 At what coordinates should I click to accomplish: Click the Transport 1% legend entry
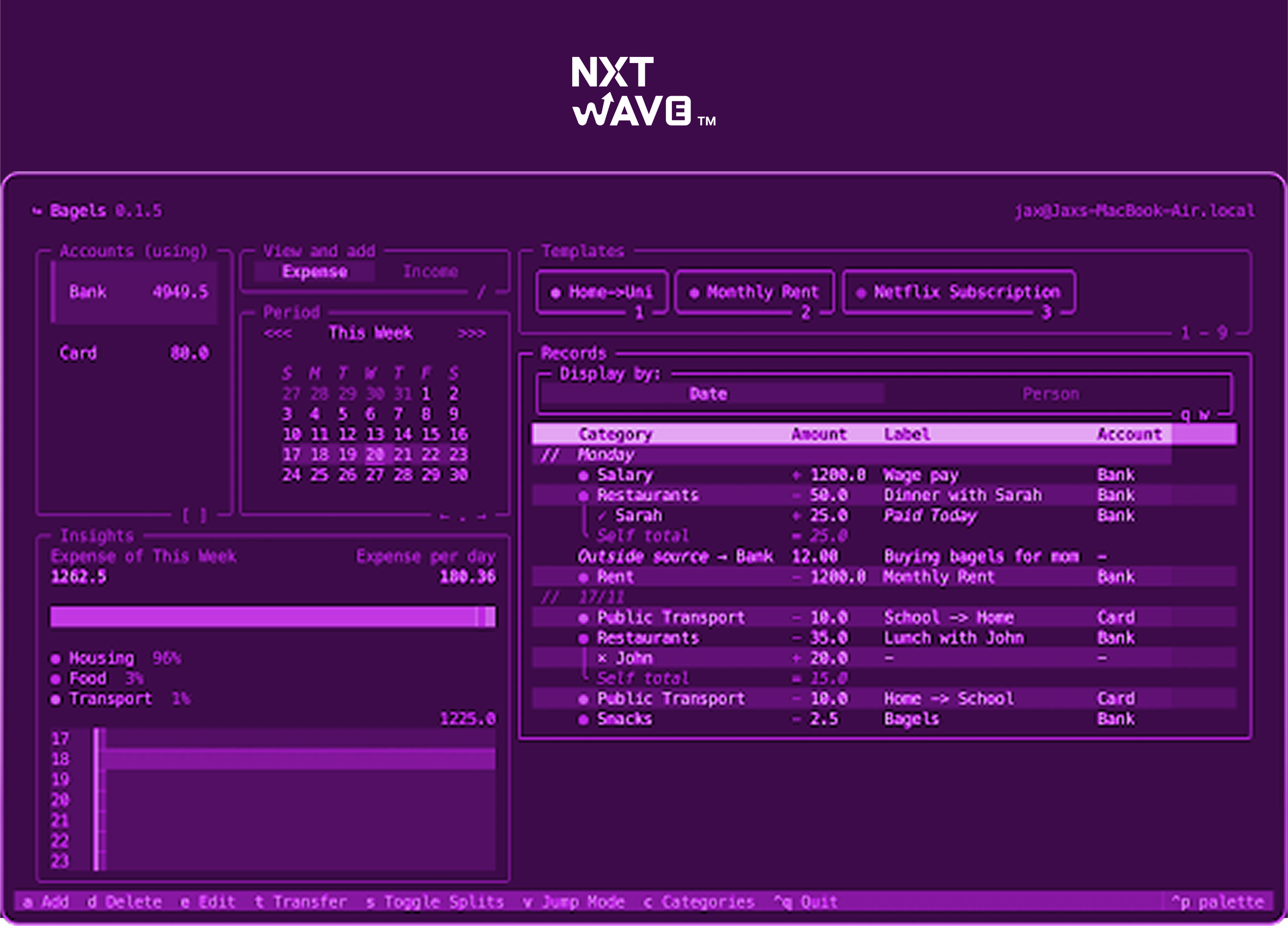point(120,699)
